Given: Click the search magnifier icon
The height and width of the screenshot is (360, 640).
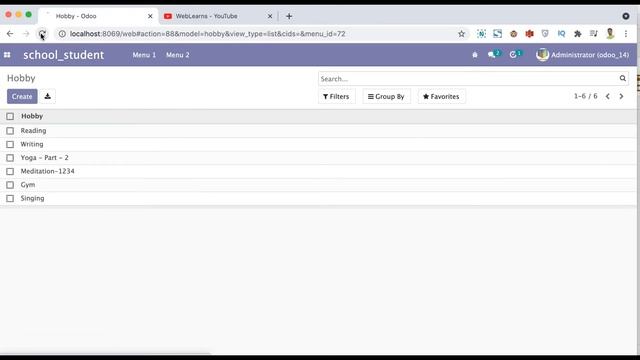Looking at the screenshot, I should pyautogui.click(x=622, y=78).
